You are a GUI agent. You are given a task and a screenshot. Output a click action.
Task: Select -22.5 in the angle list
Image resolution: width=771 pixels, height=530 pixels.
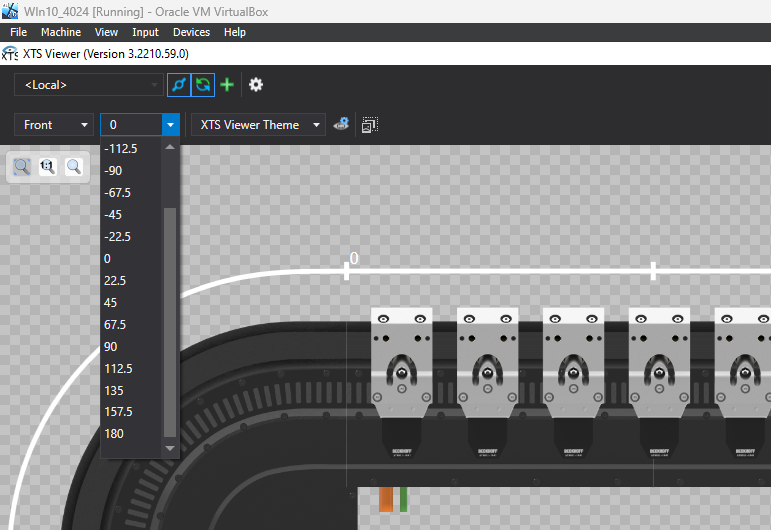[x=131, y=236]
